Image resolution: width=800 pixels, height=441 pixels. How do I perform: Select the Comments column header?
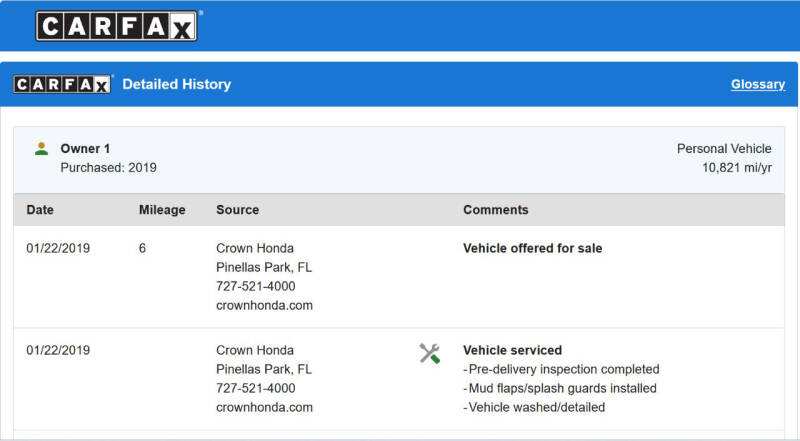click(495, 210)
